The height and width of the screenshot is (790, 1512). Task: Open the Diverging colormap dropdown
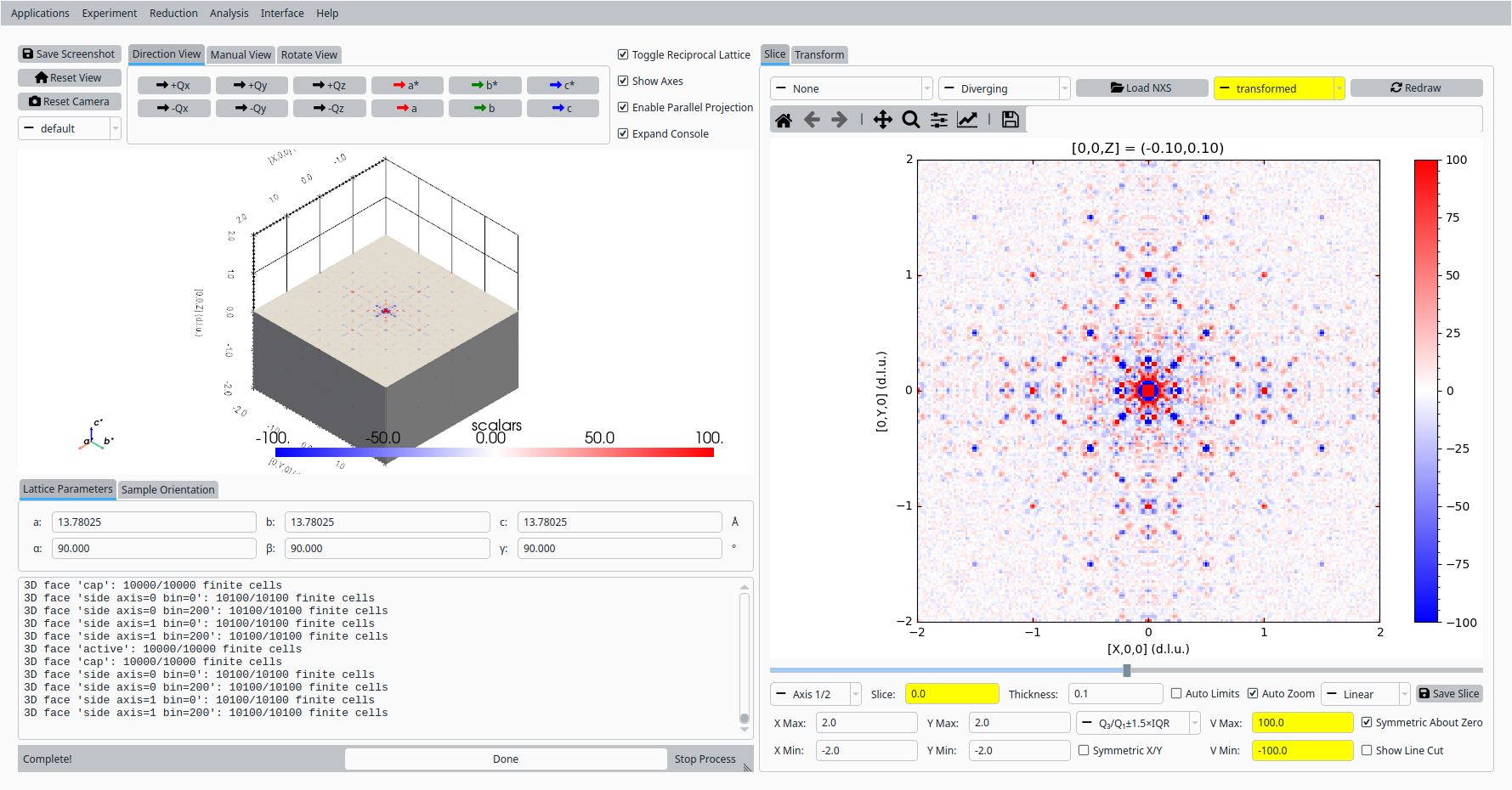(x=1004, y=88)
